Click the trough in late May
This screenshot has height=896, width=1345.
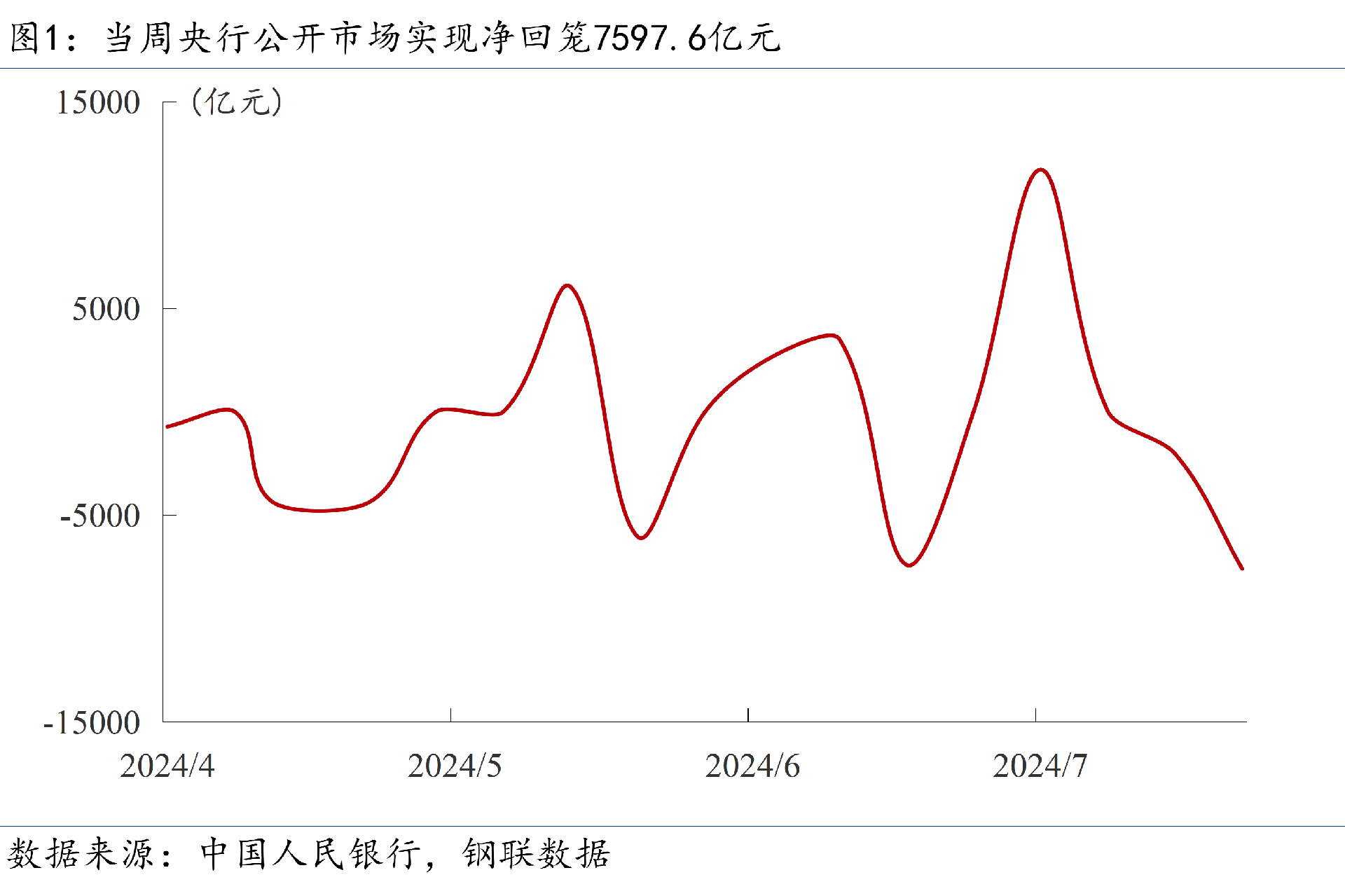[x=641, y=537]
